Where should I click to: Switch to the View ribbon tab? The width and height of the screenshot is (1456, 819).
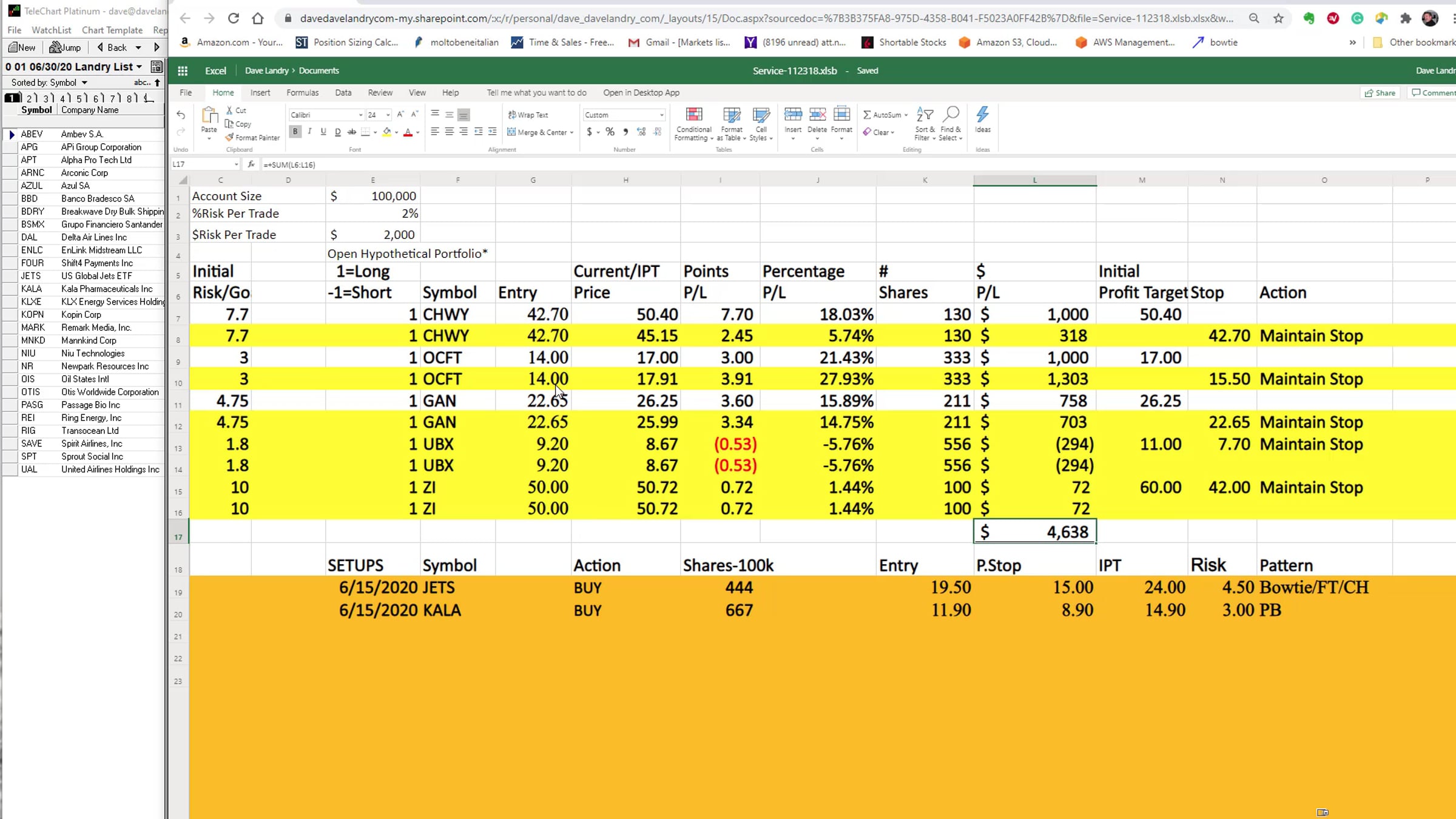417,93
